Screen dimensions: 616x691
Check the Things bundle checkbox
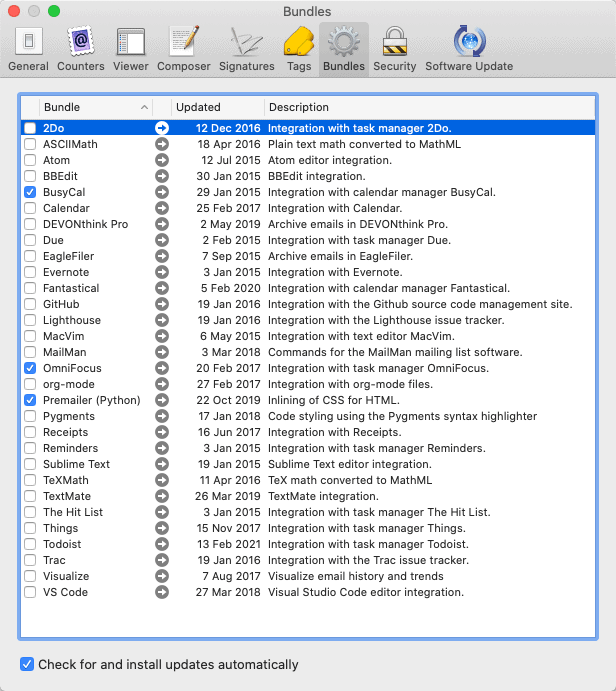pyautogui.click(x=30, y=528)
